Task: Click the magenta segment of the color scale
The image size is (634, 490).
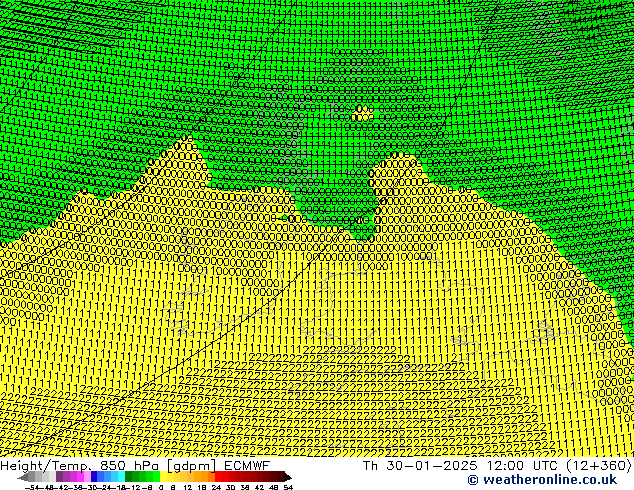Action: [x=80, y=477]
